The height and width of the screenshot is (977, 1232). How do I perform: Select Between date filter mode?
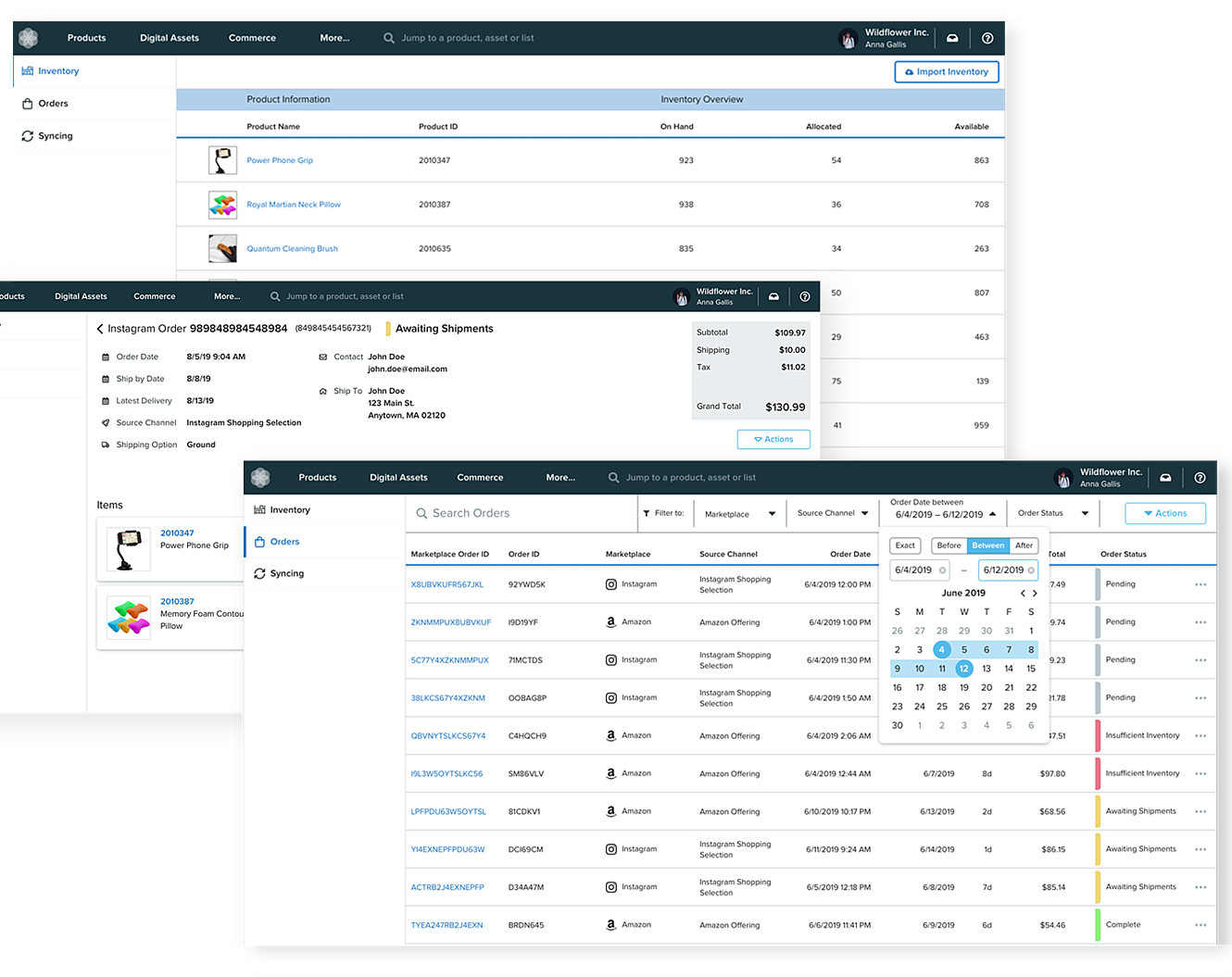[x=988, y=545]
